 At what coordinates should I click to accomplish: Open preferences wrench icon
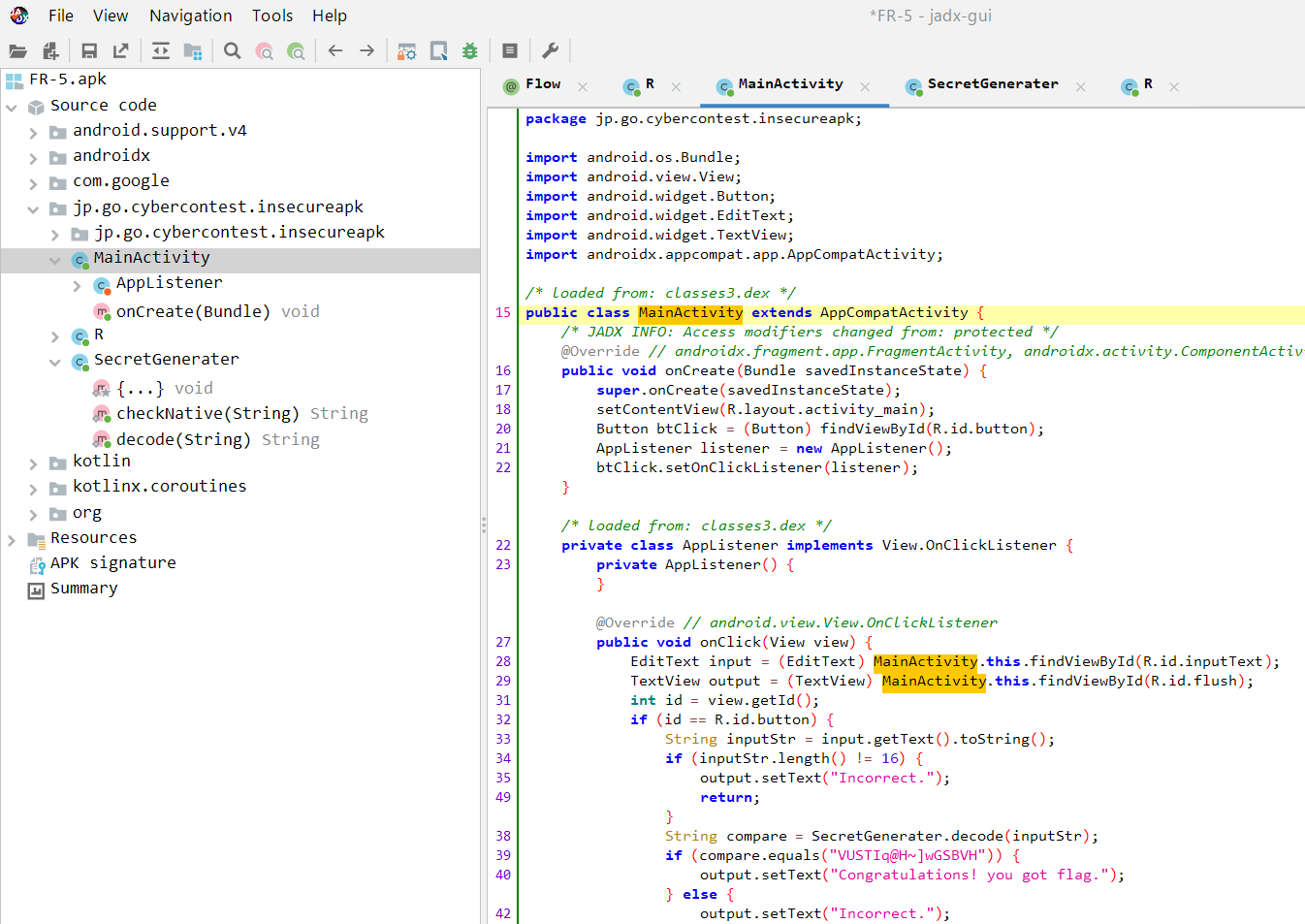[550, 51]
